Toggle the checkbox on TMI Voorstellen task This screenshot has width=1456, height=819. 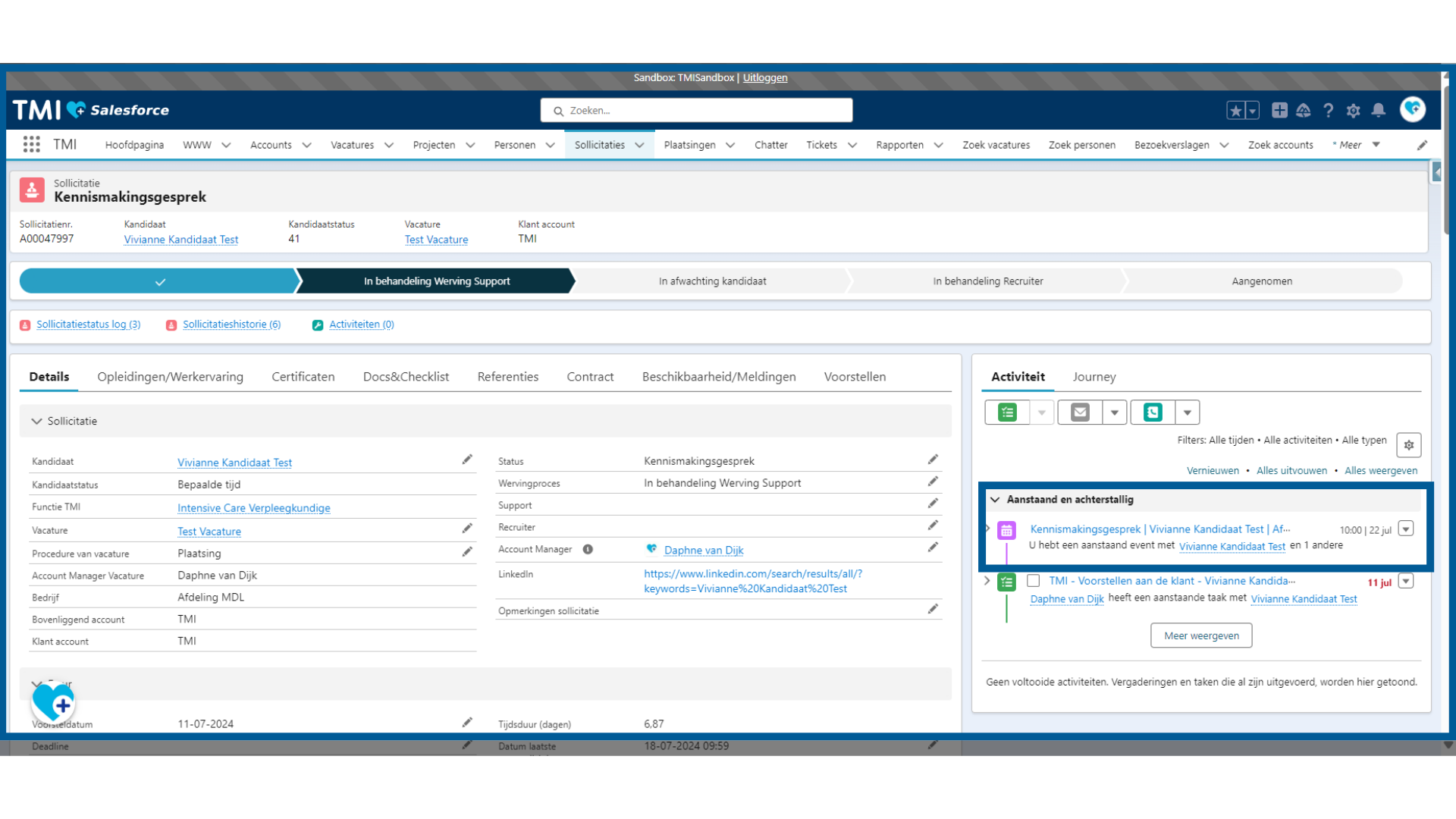point(1034,581)
